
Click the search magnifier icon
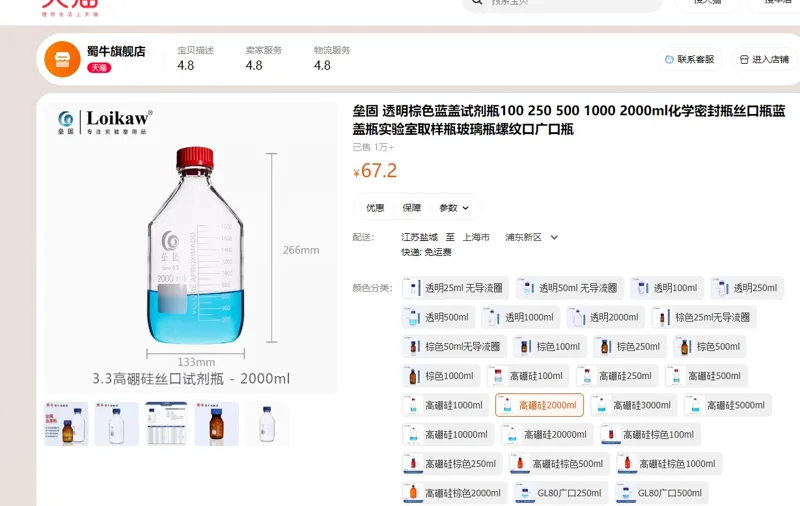477,3
